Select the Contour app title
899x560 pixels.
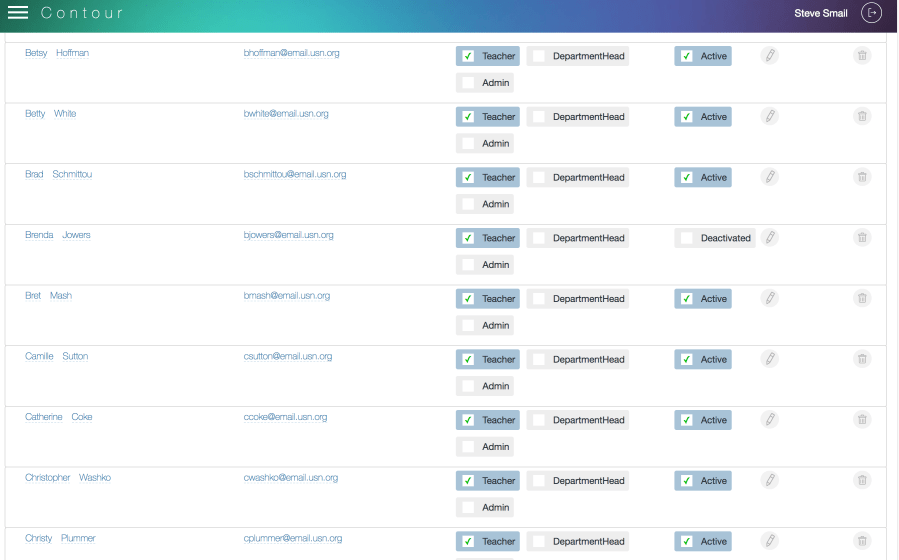82,14
